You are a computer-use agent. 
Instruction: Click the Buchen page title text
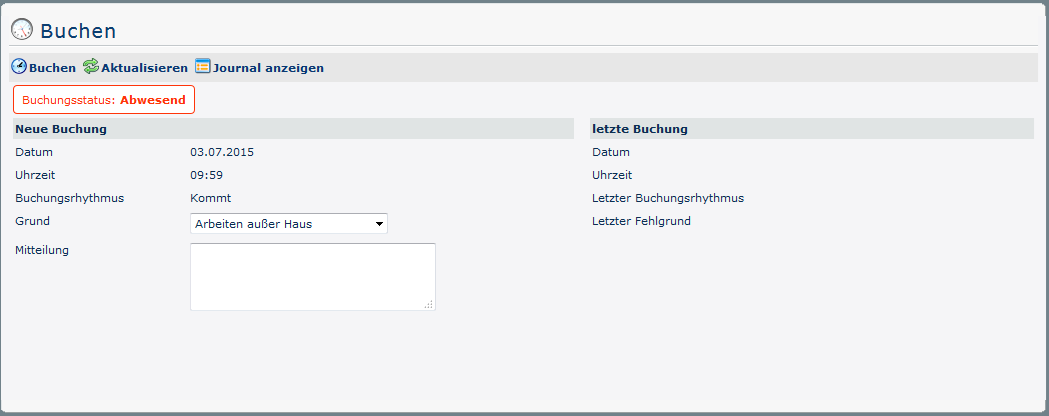pos(78,31)
